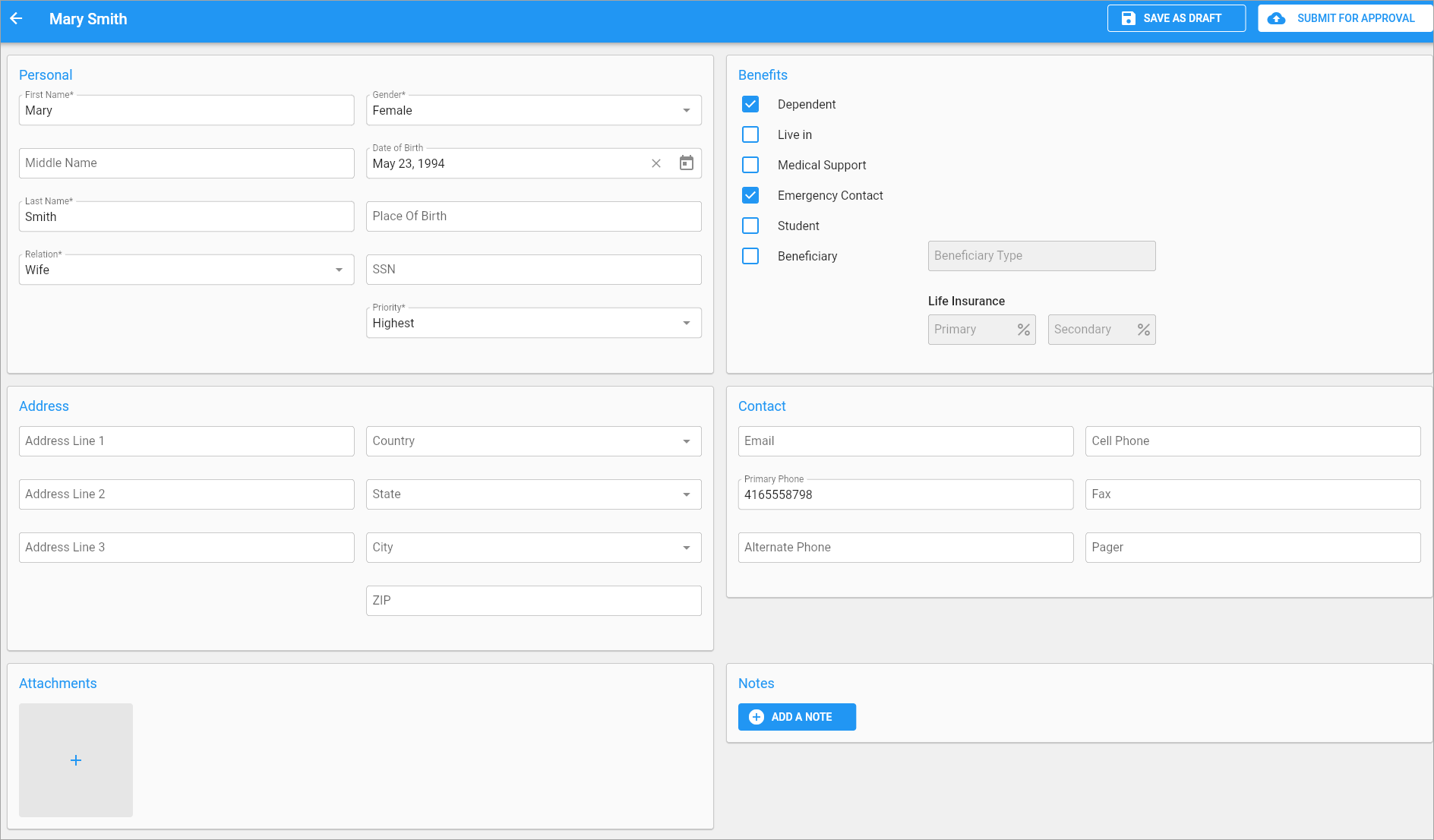
Task: Click the Contact section heading
Action: click(762, 406)
